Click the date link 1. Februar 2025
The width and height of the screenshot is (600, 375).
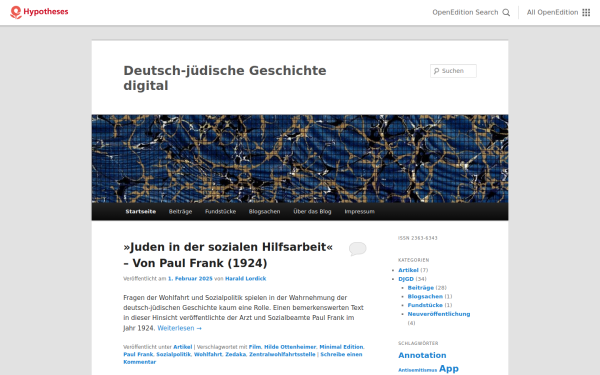[190, 279]
